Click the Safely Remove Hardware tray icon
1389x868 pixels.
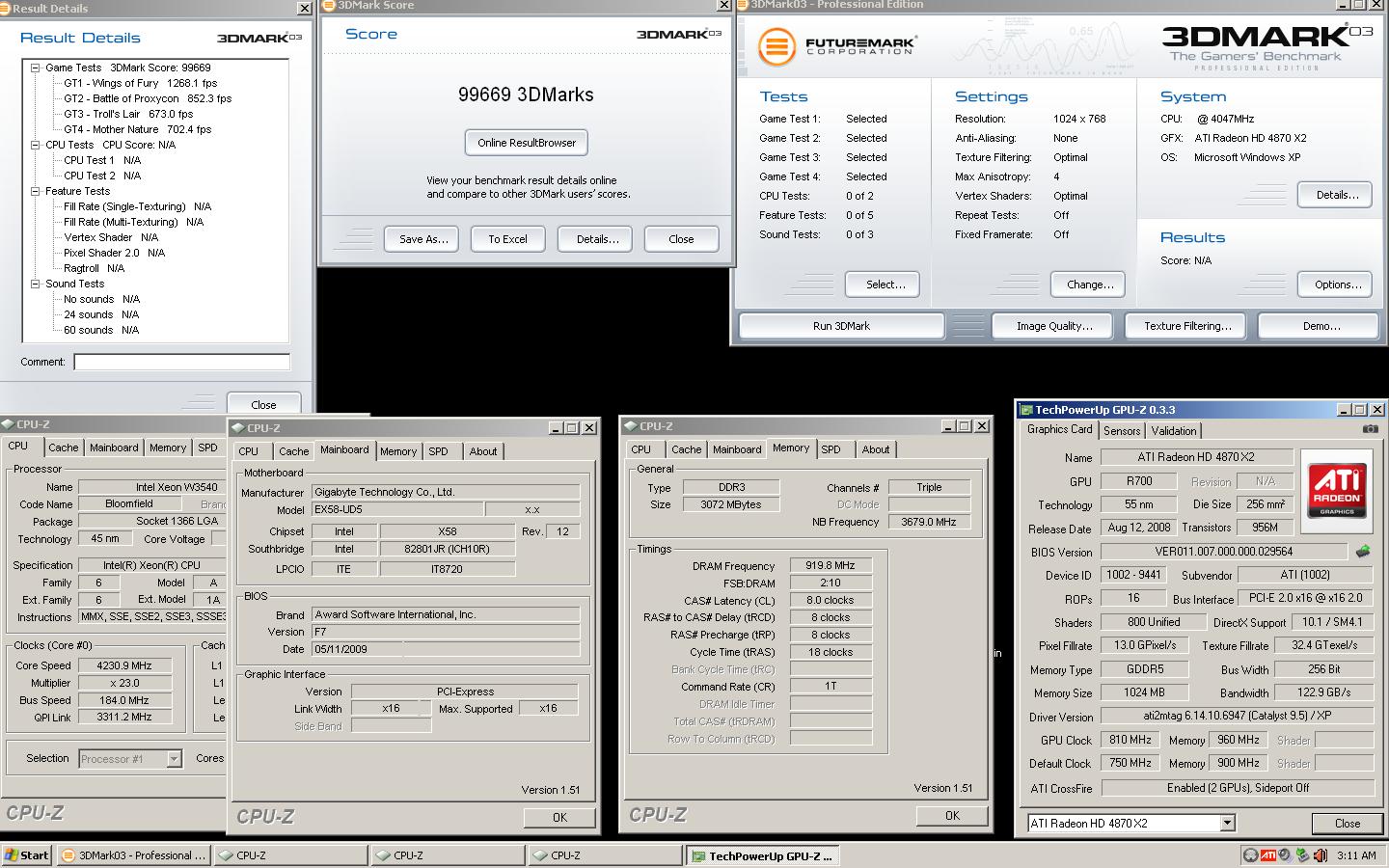tap(1302, 854)
